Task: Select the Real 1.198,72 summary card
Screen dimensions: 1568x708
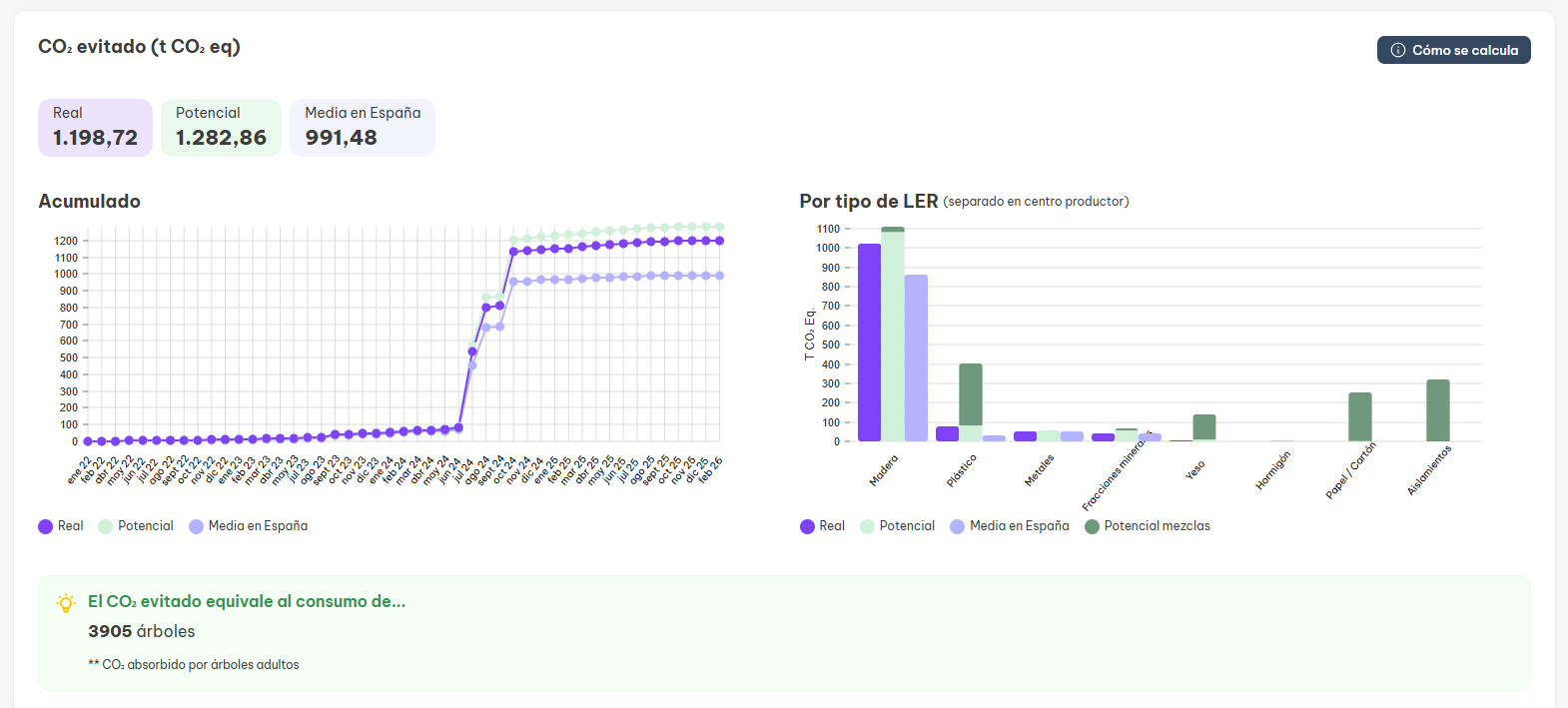Action: point(95,128)
